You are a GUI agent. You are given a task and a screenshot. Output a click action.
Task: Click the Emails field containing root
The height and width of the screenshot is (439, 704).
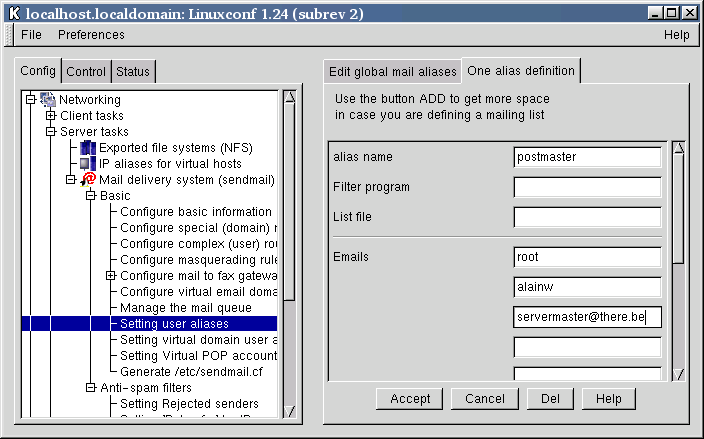587,257
